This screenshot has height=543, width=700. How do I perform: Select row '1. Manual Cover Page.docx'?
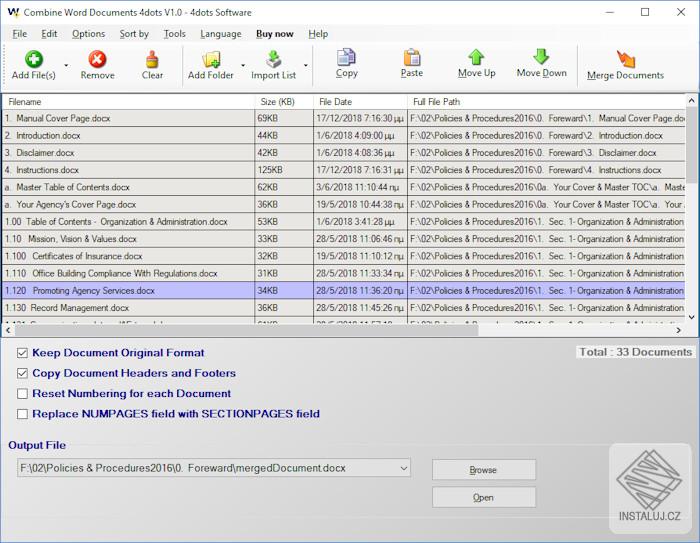[344, 118]
